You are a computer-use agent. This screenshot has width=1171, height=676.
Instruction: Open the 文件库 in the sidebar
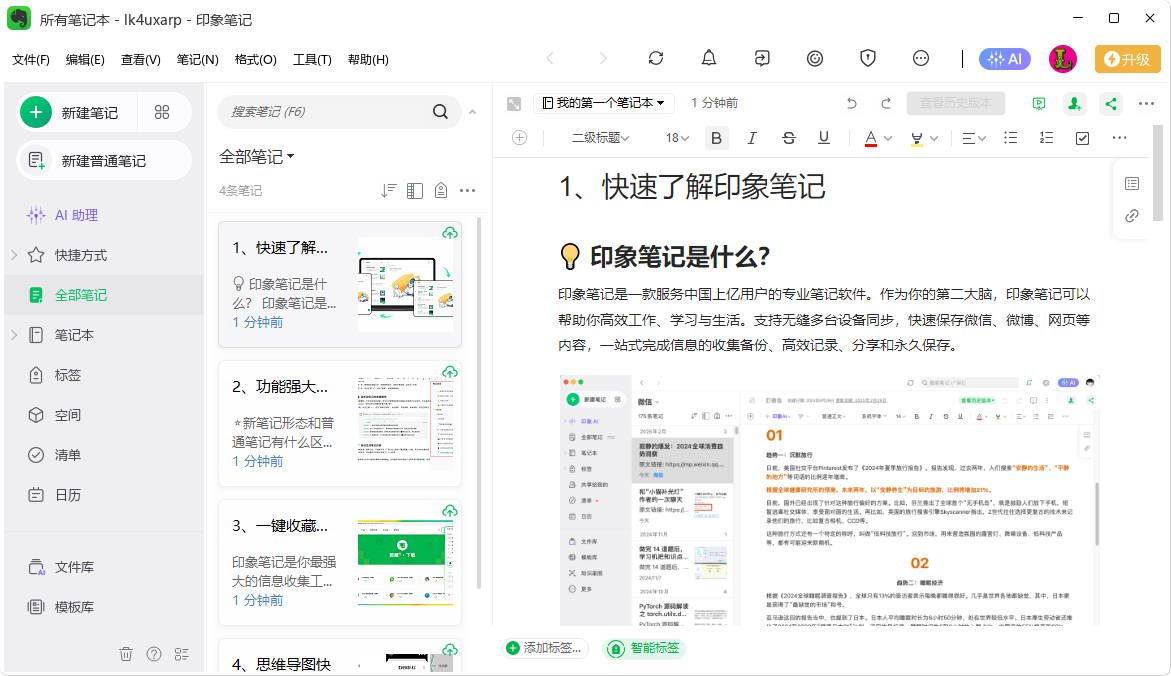65,566
